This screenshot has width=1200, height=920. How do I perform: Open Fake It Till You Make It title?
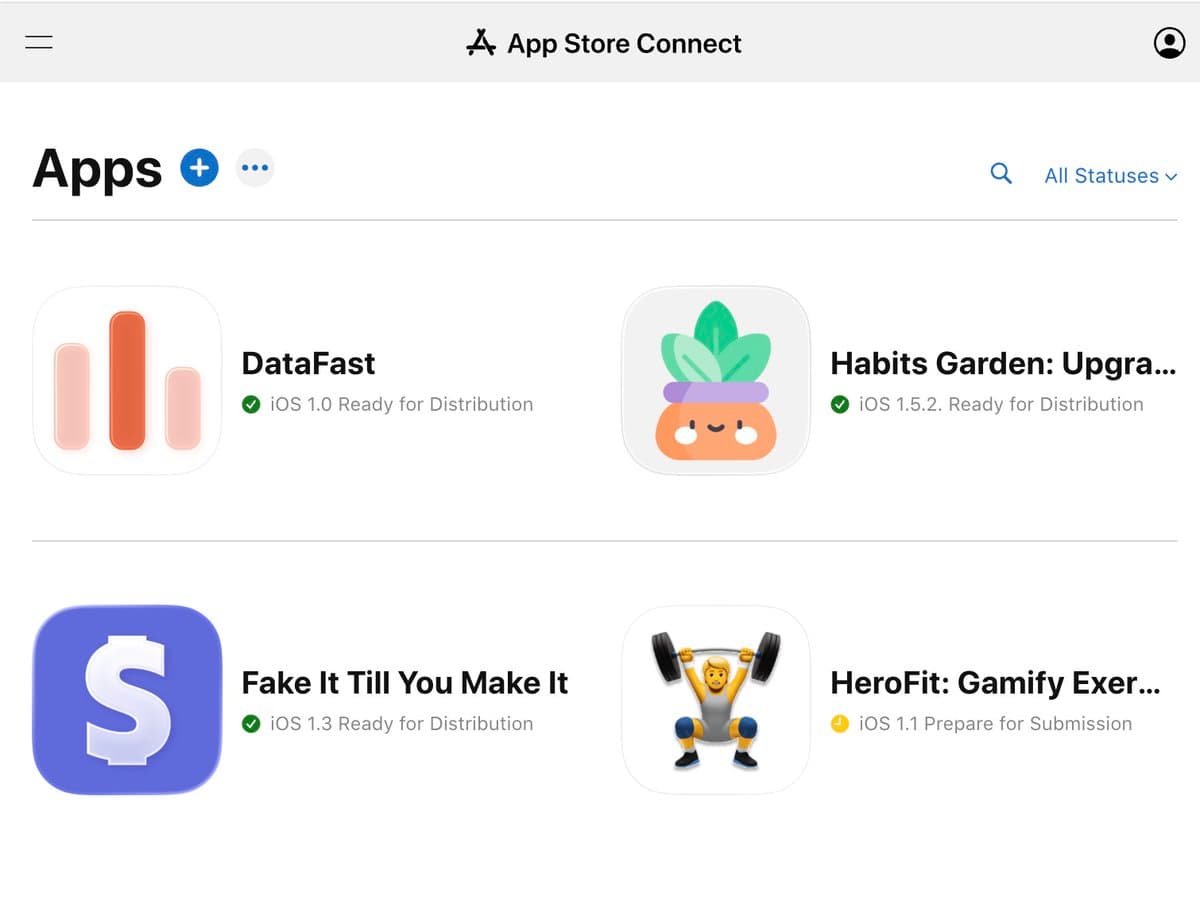[x=405, y=683]
